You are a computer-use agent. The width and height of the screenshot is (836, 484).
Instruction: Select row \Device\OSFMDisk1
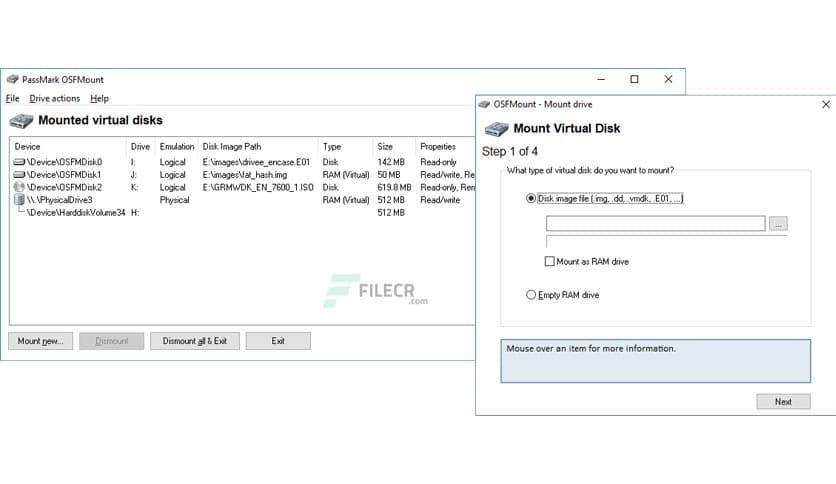coord(243,175)
